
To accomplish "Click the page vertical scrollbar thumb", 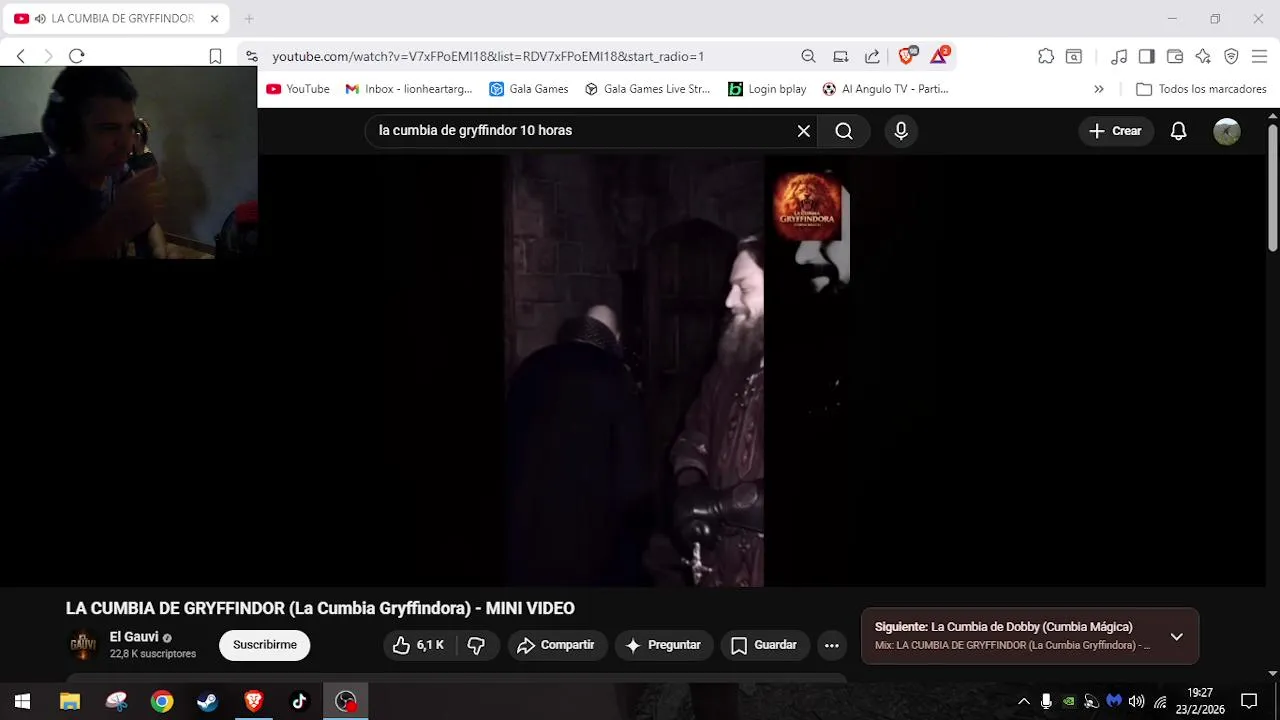I will [x=1272, y=188].
